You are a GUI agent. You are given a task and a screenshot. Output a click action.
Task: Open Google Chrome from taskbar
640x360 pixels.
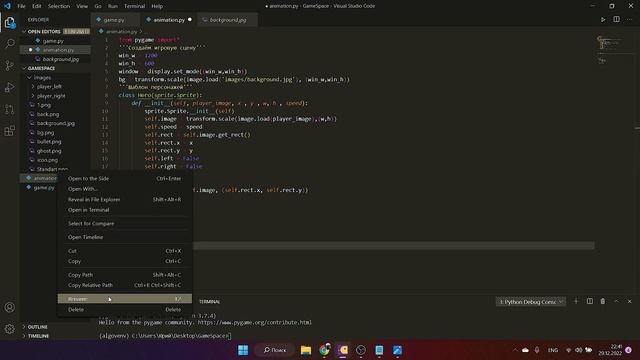[324, 350]
